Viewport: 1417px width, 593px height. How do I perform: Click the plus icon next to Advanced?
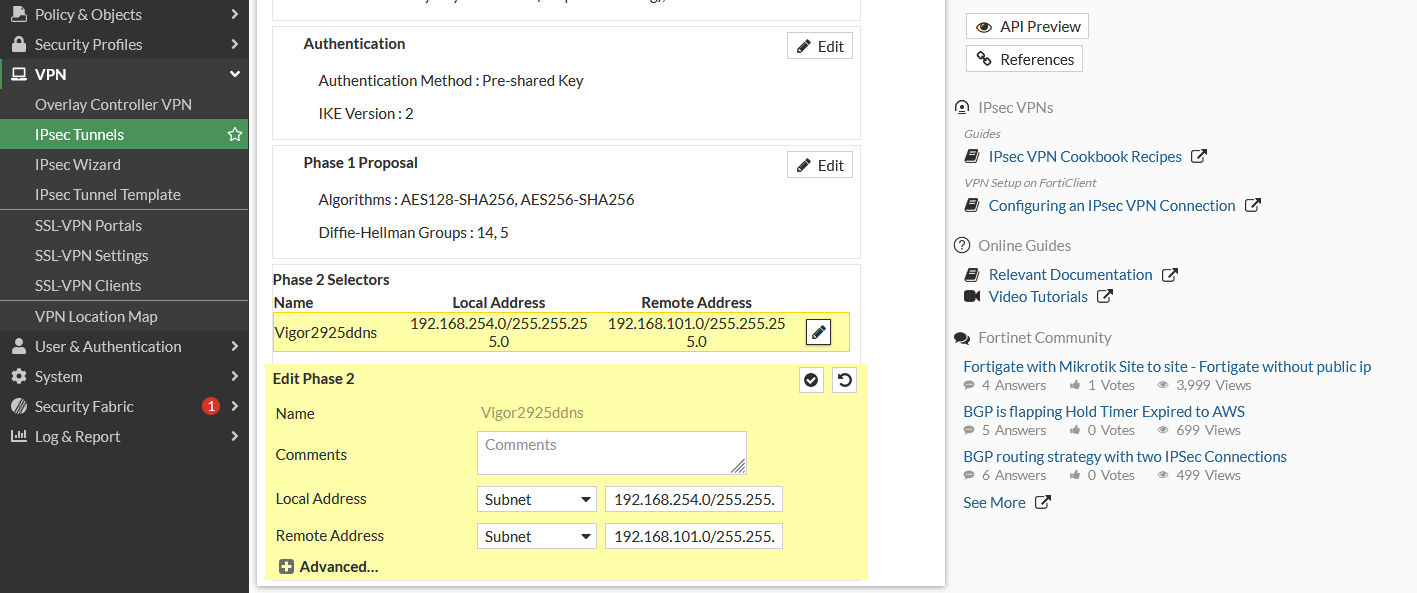pos(286,567)
